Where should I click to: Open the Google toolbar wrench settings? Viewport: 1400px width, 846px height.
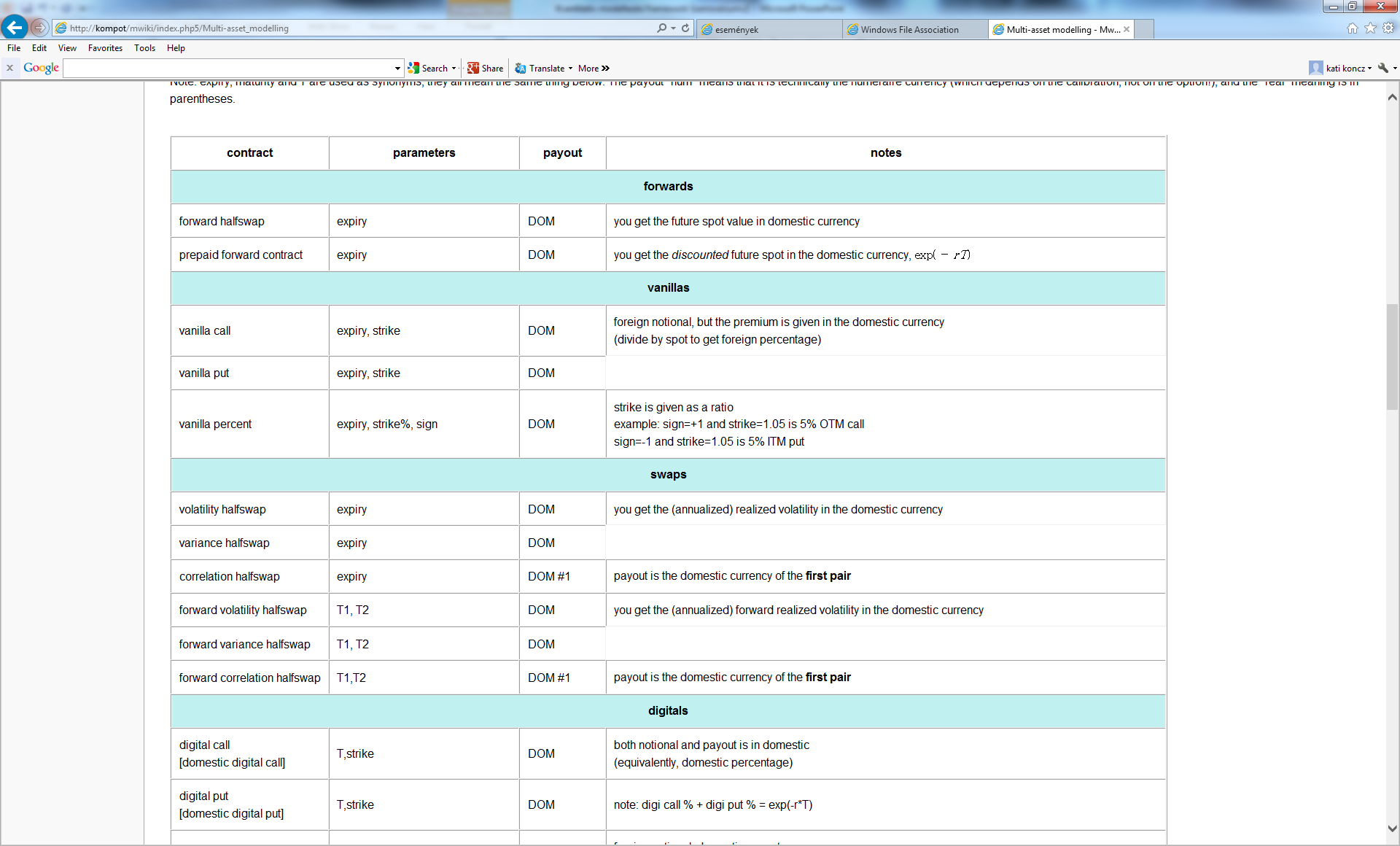(1383, 68)
